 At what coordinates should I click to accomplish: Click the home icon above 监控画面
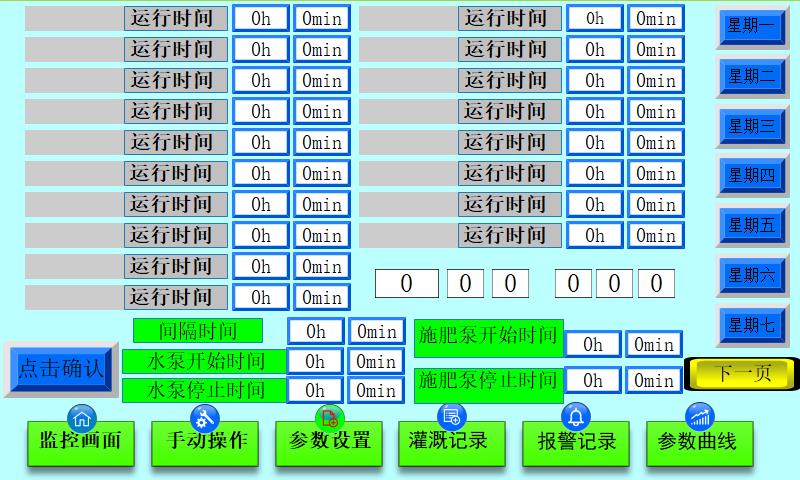tap(82, 419)
